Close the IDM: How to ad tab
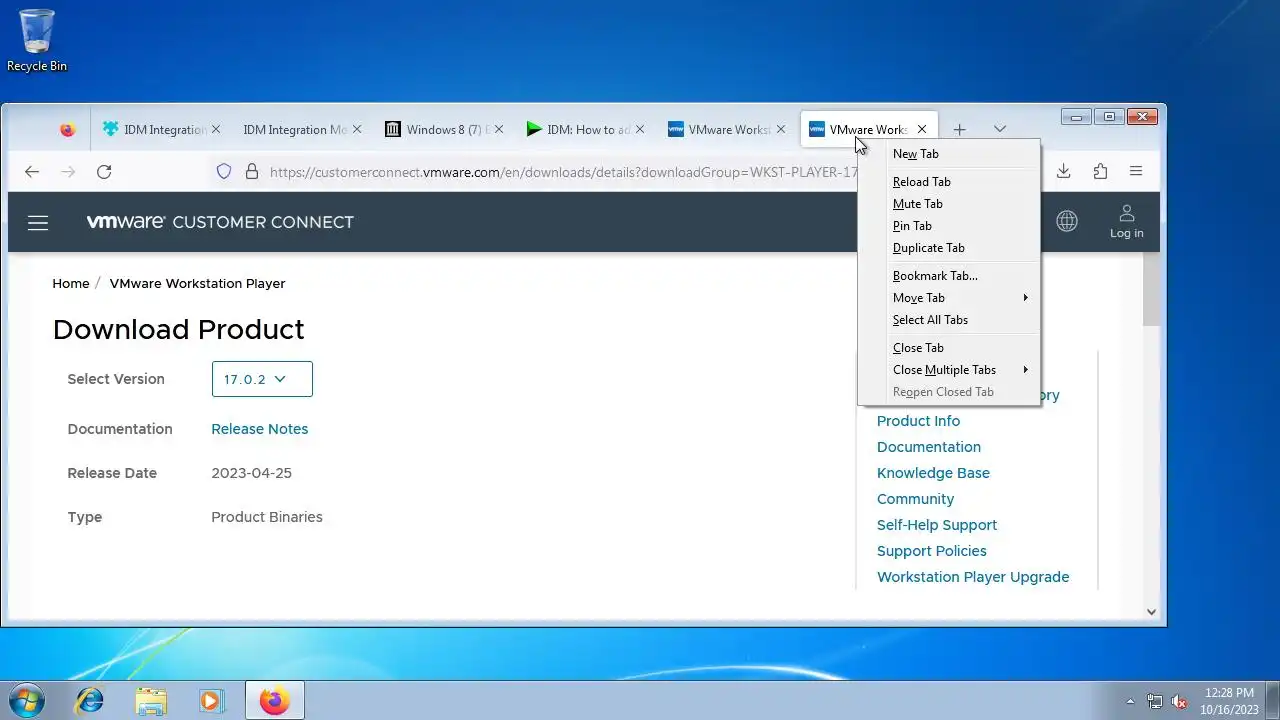 [640, 130]
